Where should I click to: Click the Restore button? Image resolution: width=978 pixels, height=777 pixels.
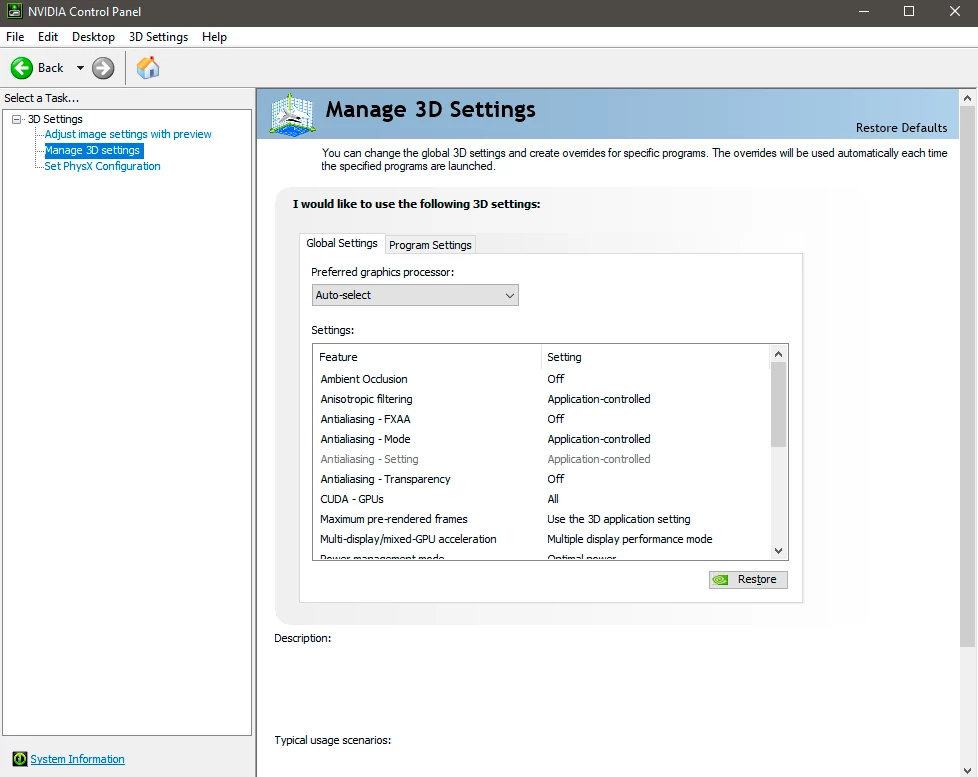tap(748, 579)
